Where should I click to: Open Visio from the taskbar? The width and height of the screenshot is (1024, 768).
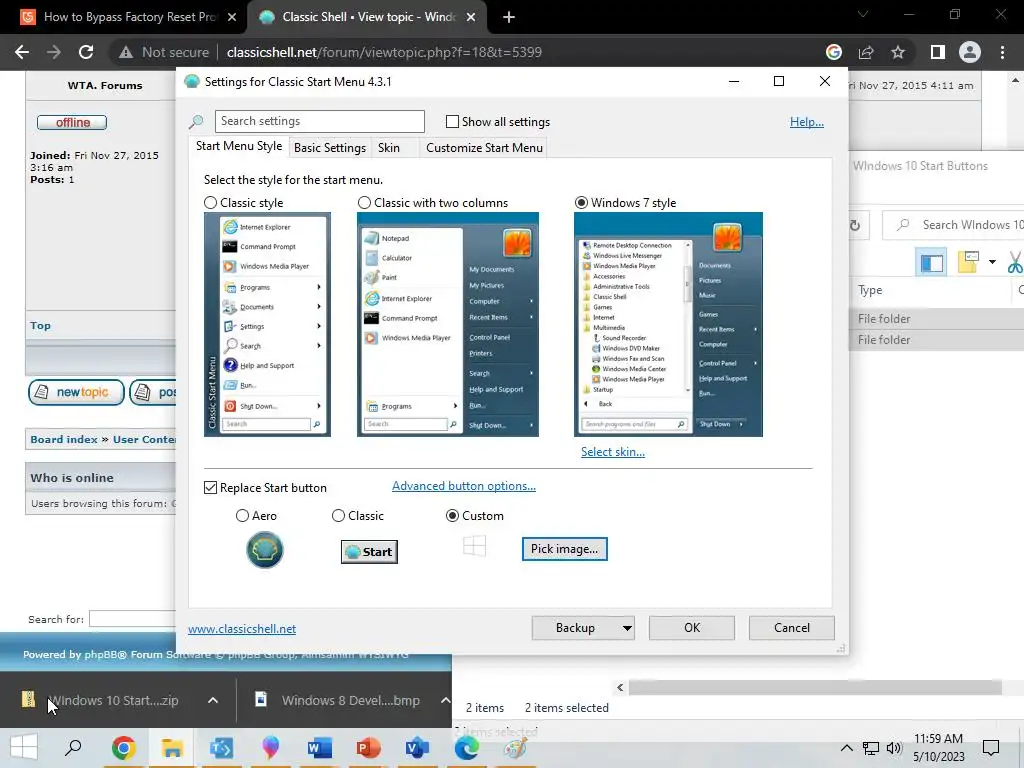coord(417,748)
